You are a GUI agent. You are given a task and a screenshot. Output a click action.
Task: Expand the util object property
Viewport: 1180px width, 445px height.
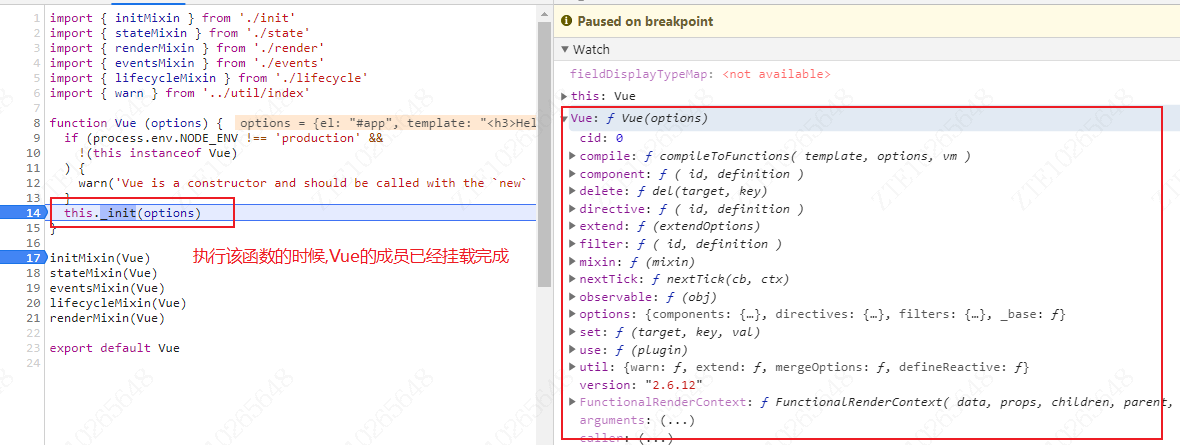(573, 367)
